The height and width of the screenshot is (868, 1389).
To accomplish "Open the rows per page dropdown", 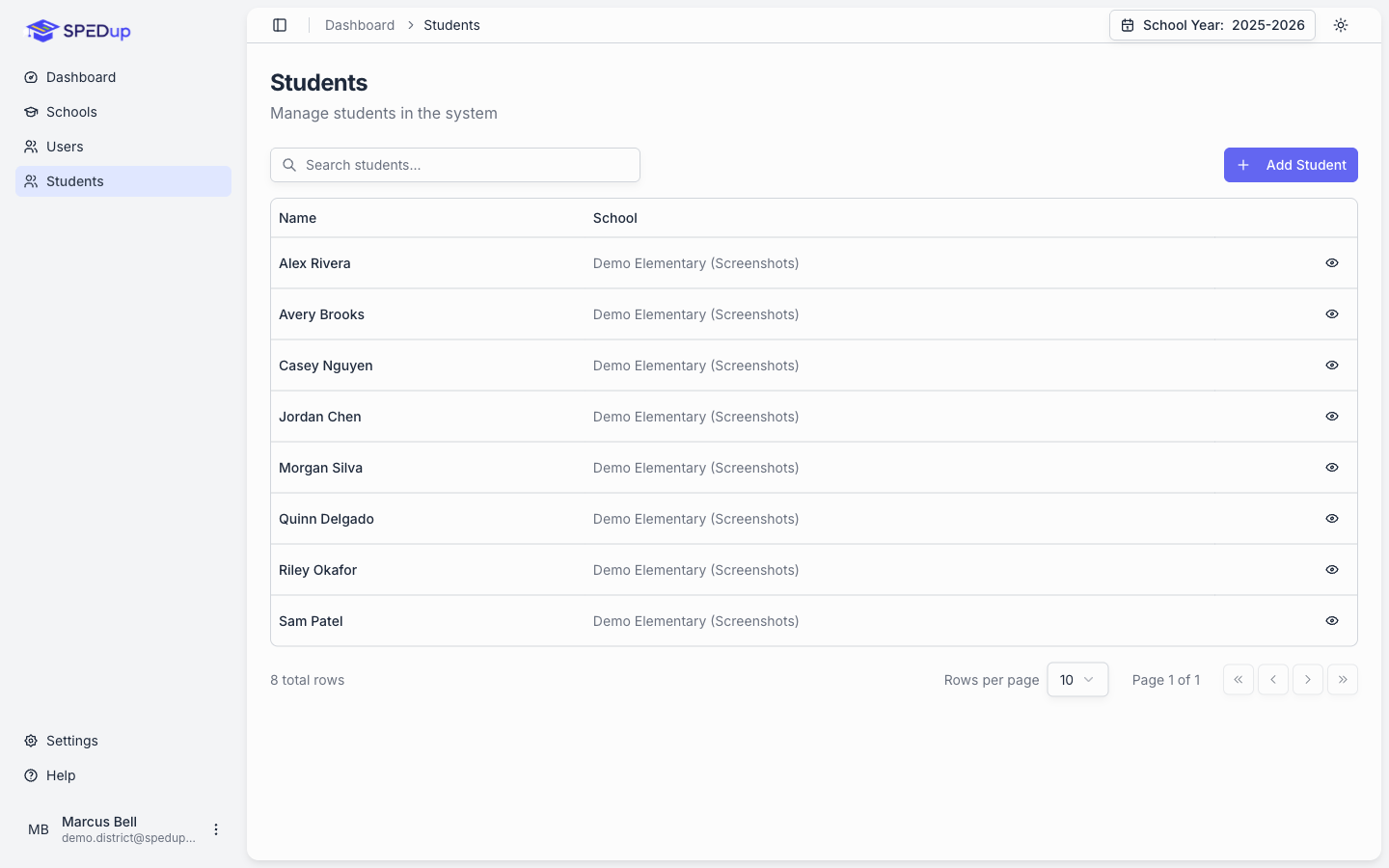I will 1077,680.
